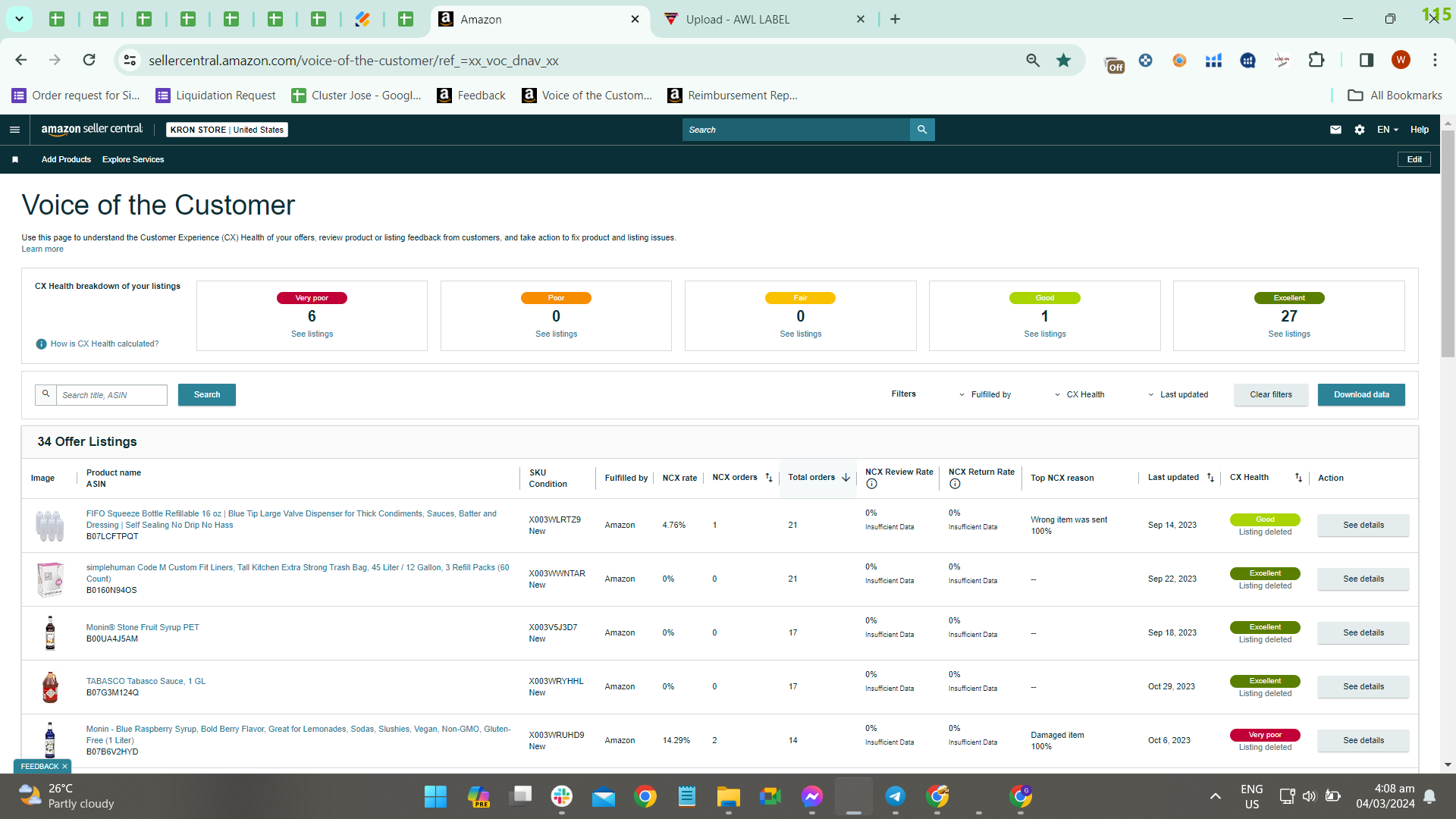Click the KRON STORE United States selector
This screenshot has height=819, width=1456.
[x=227, y=130]
